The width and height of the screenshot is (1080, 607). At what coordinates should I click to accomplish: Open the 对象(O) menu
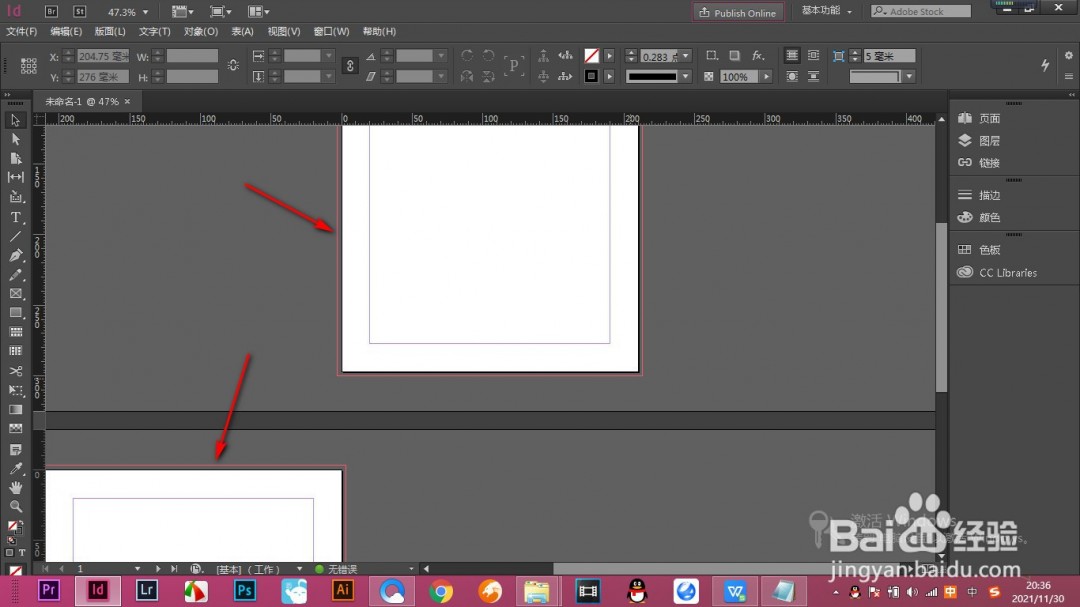point(201,32)
